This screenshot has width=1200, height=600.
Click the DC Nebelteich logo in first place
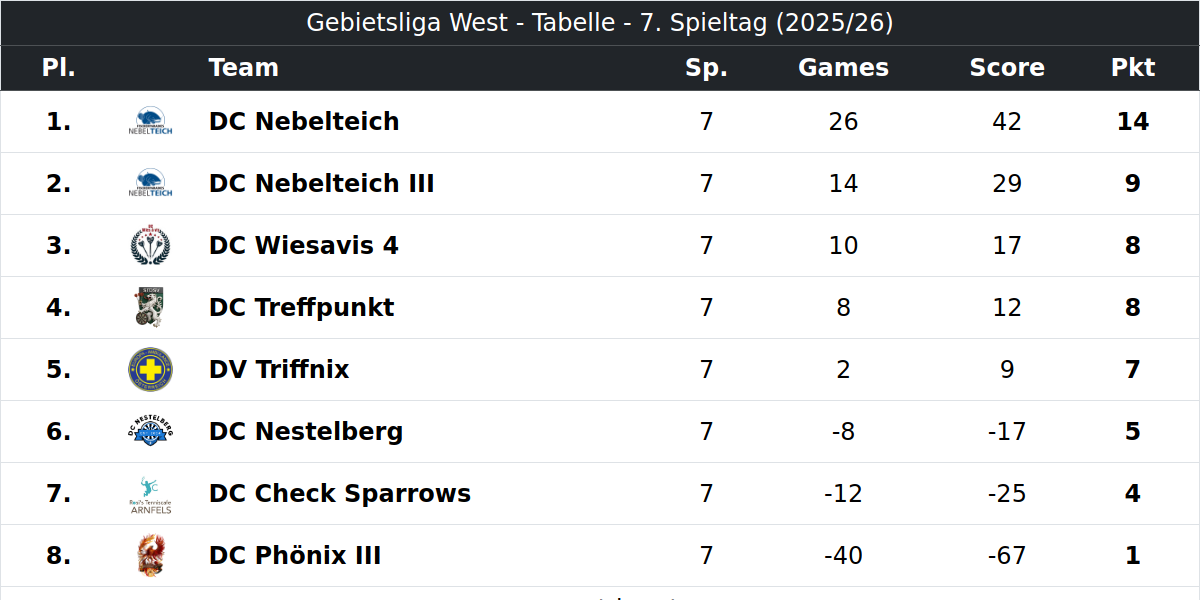pyautogui.click(x=150, y=122)
